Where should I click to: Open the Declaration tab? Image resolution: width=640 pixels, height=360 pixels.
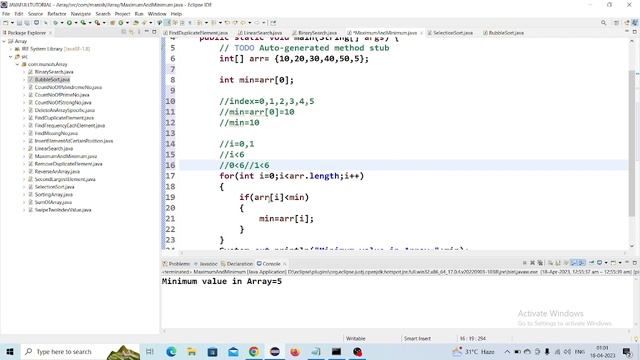click(237, 264)
